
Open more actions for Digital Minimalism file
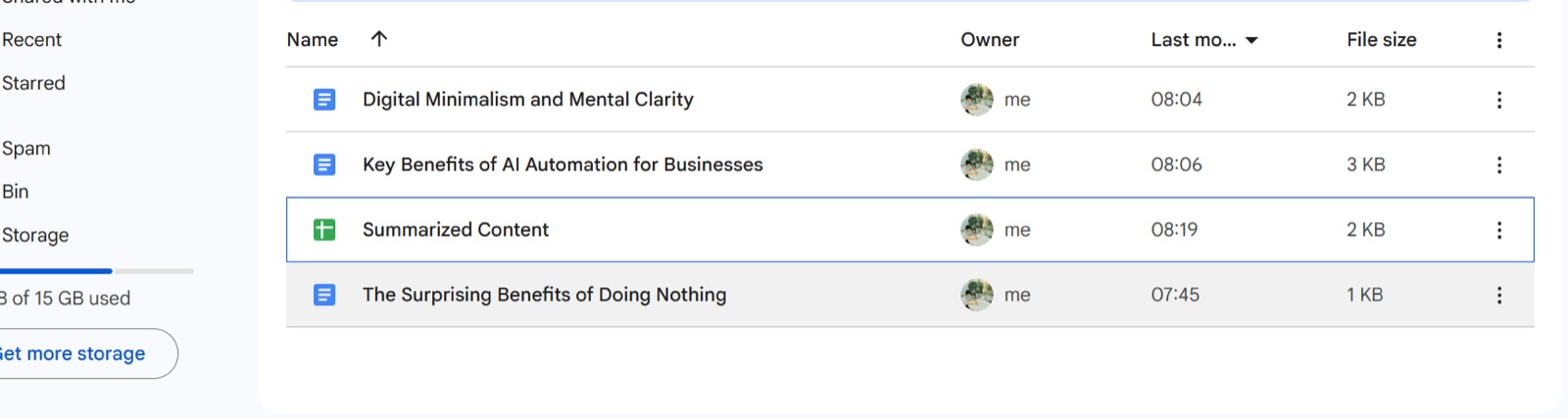point(1498,100)
